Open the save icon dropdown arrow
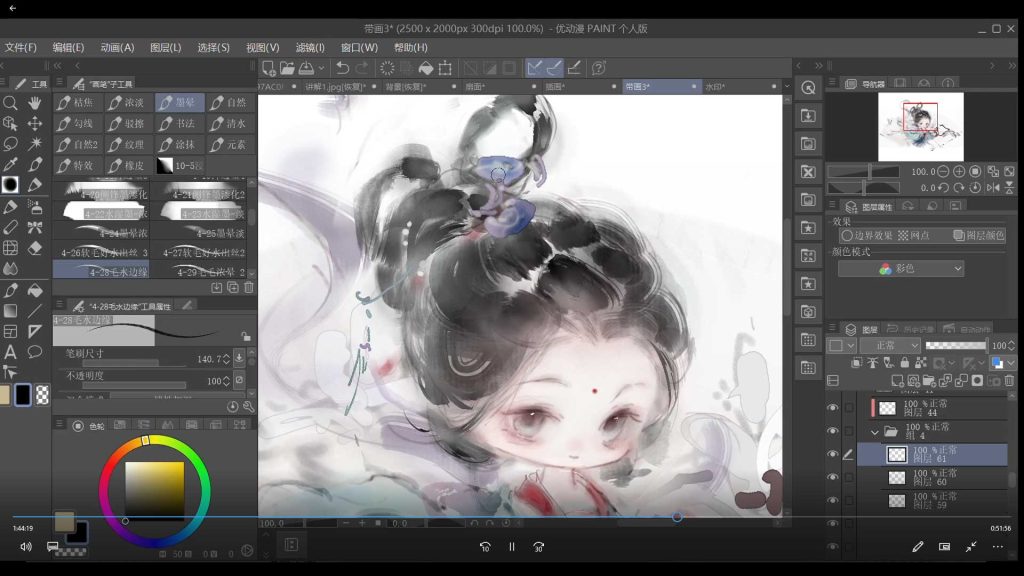The image size is (1024, 576). click(321, 68)
